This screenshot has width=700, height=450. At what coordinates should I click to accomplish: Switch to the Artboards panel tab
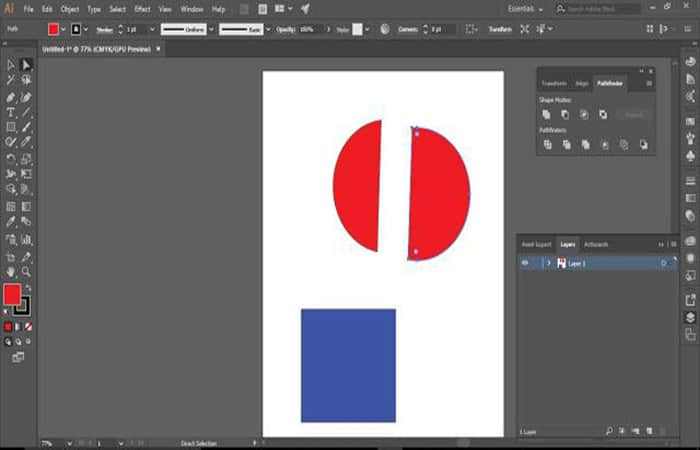click(596, 245)
